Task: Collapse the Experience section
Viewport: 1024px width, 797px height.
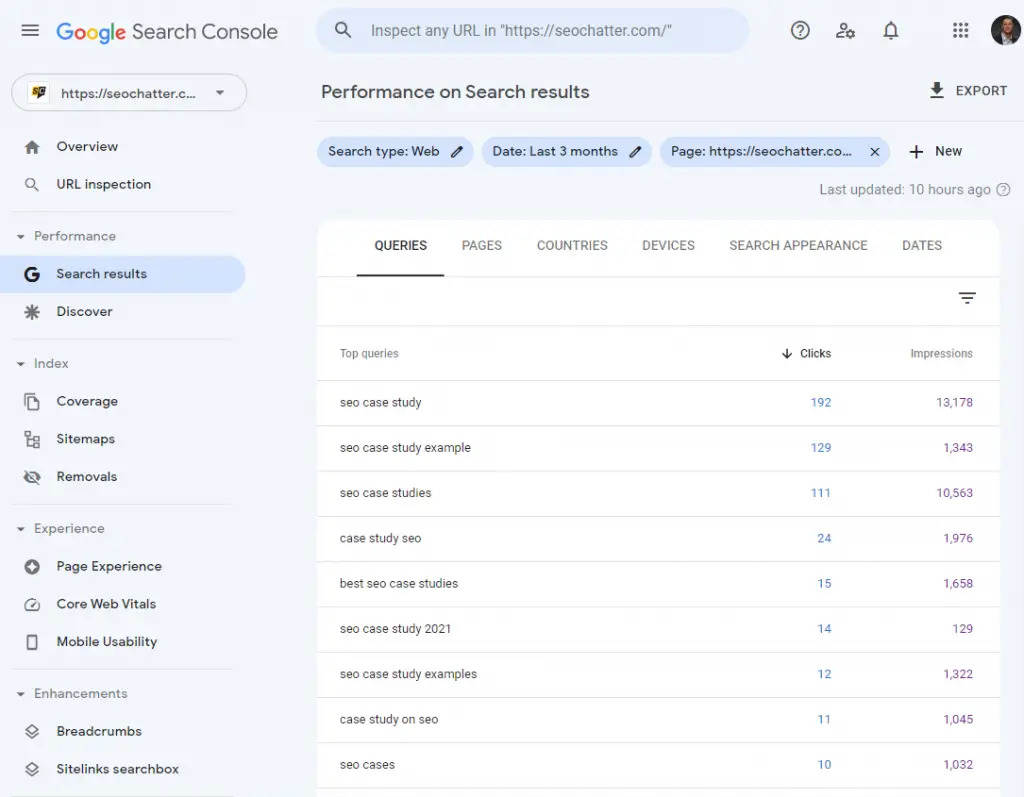Action: click(20, 529)
